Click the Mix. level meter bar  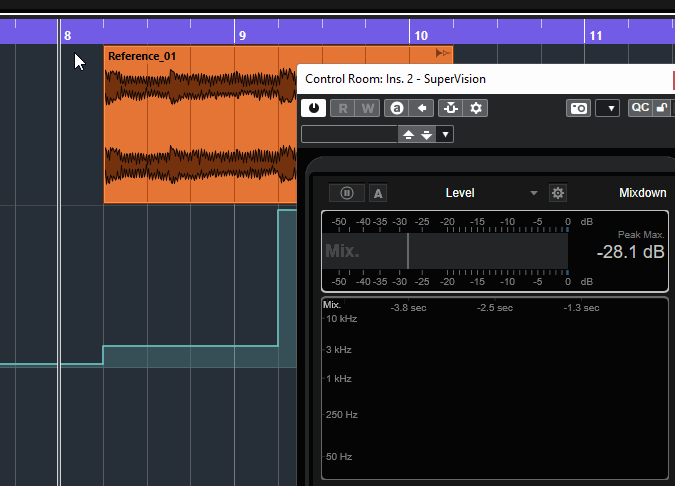pos(445,251)
